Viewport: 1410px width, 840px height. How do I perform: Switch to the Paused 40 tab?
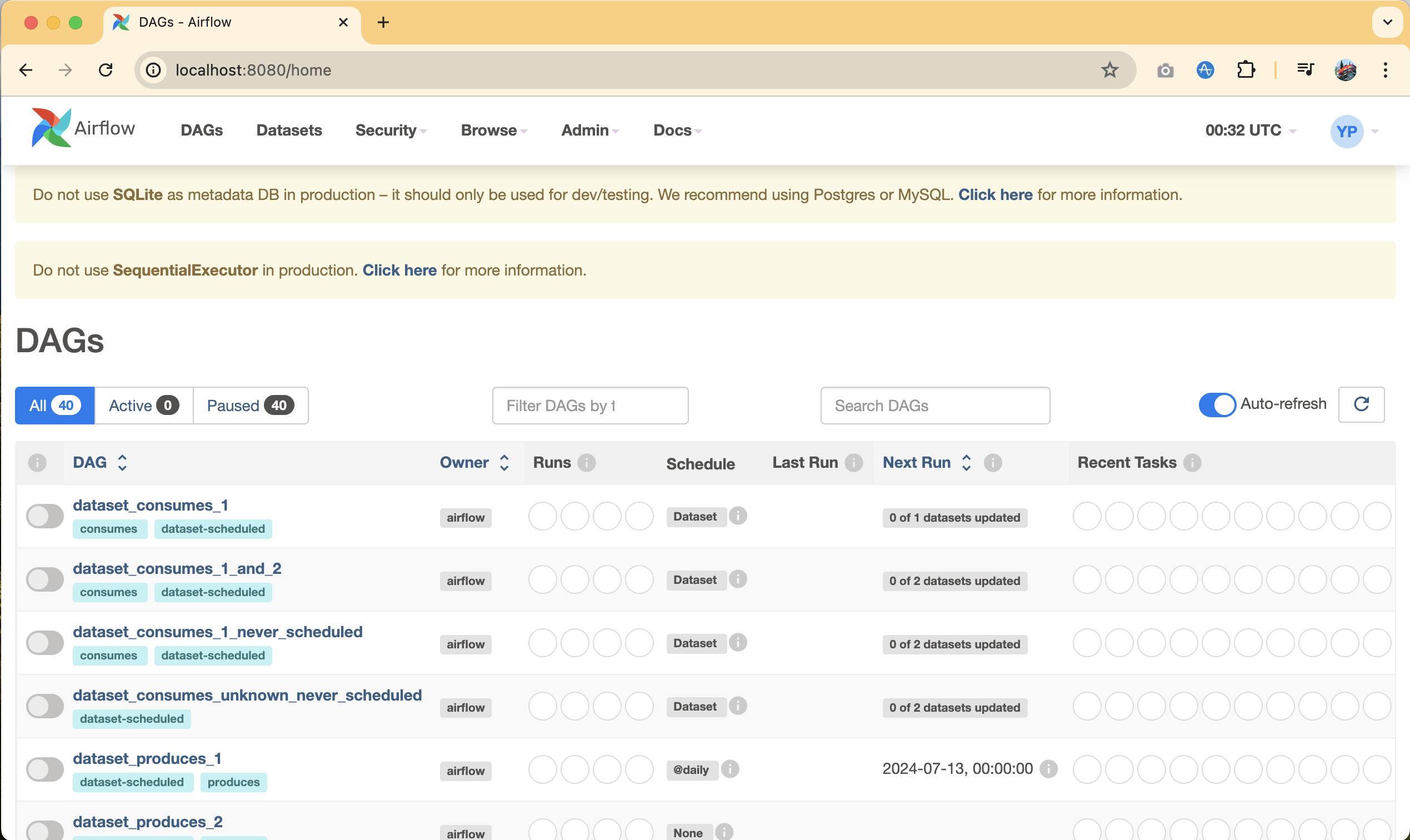point(250,406)
